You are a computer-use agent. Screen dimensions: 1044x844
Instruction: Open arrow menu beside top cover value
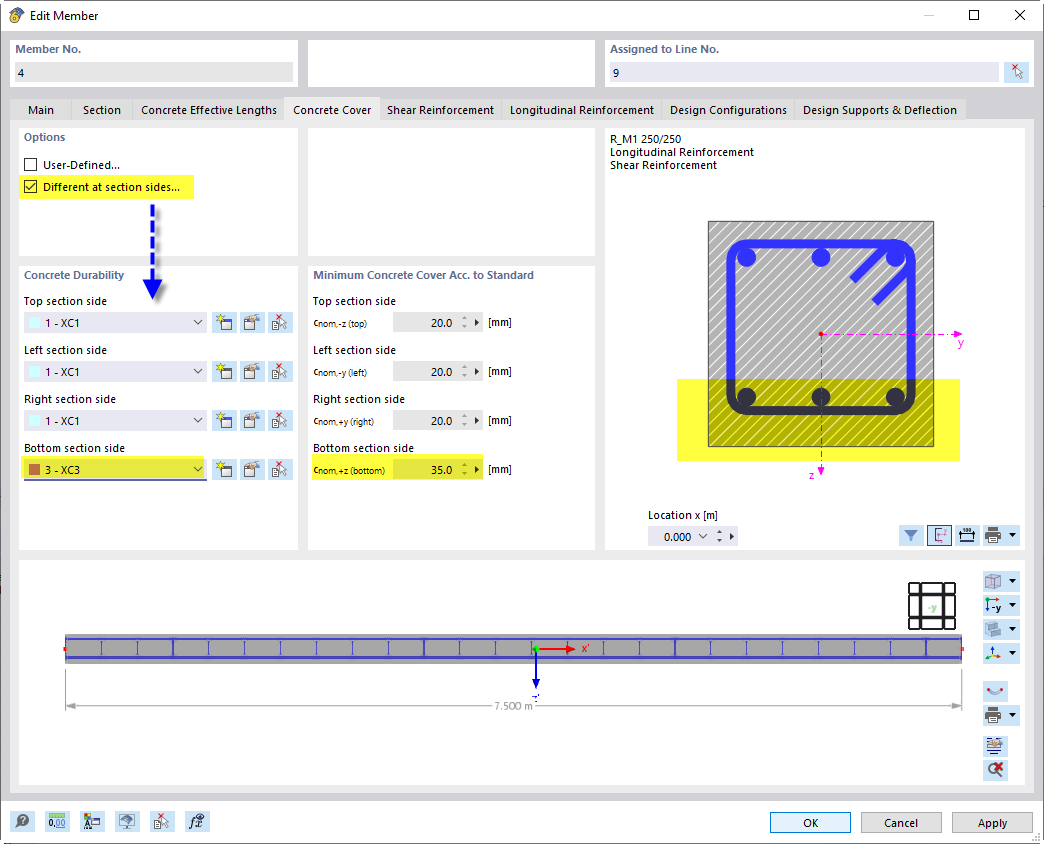coord(477,323)
